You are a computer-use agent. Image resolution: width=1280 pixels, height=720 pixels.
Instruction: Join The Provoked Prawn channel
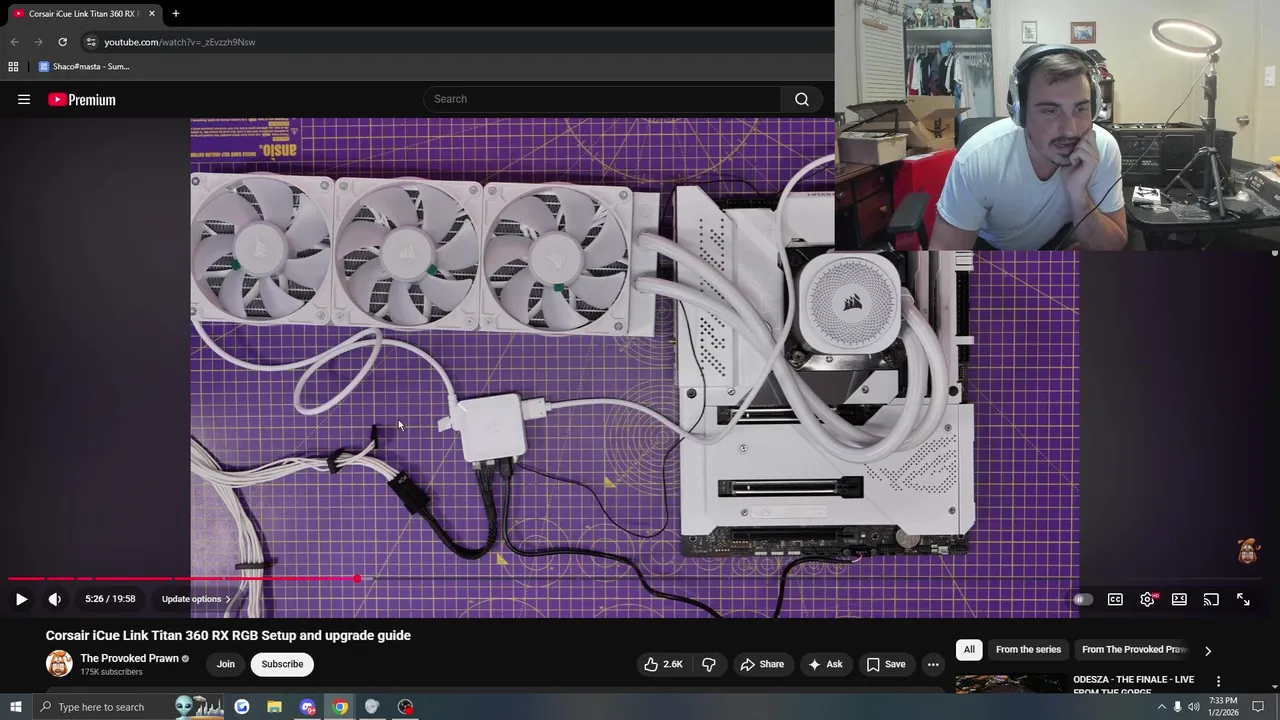(226, 664)
